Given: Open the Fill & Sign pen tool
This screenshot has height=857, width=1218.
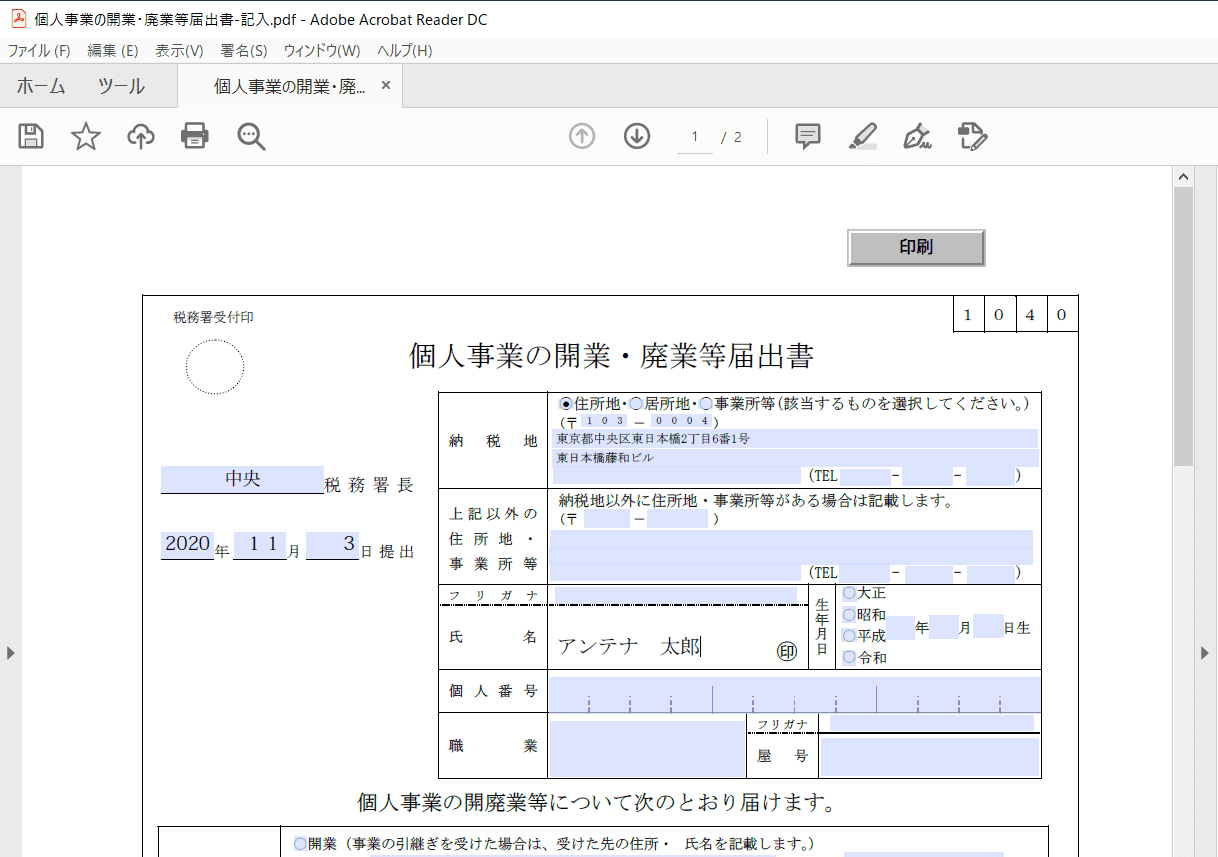Looking at the screenshot, I should (917, 137).
